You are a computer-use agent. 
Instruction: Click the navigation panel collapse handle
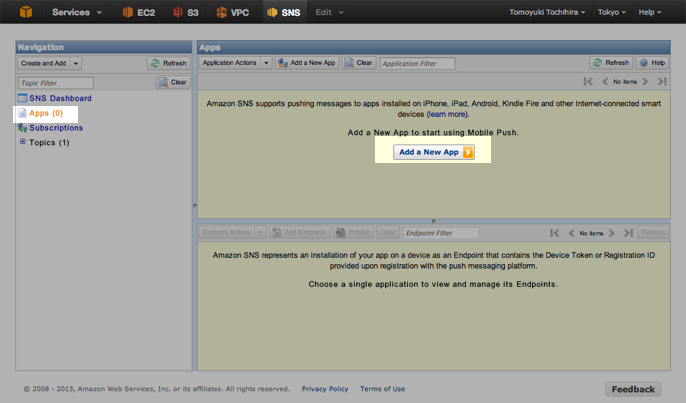[195, 205]
